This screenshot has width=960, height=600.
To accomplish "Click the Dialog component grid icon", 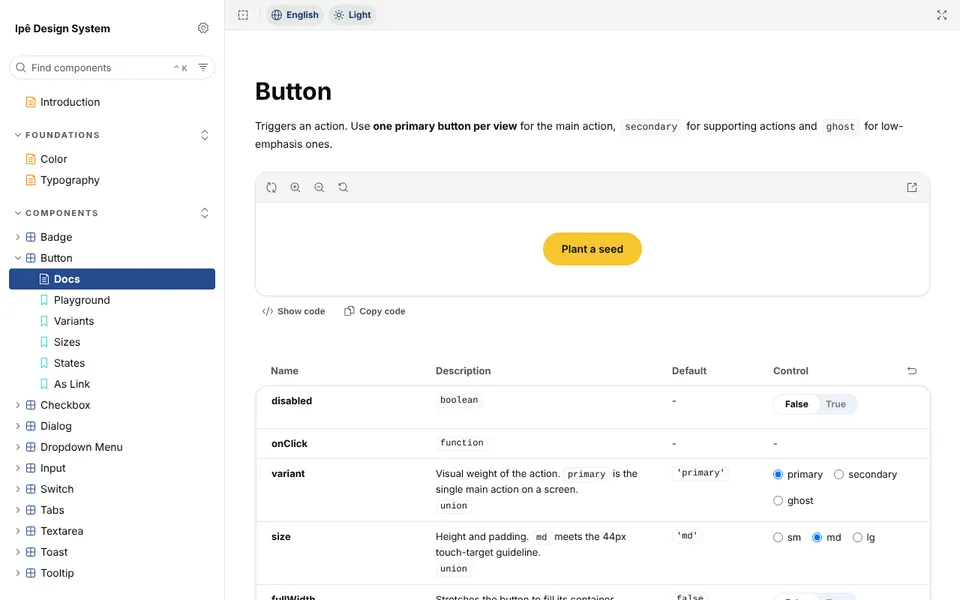I will (x=31, y=426).
